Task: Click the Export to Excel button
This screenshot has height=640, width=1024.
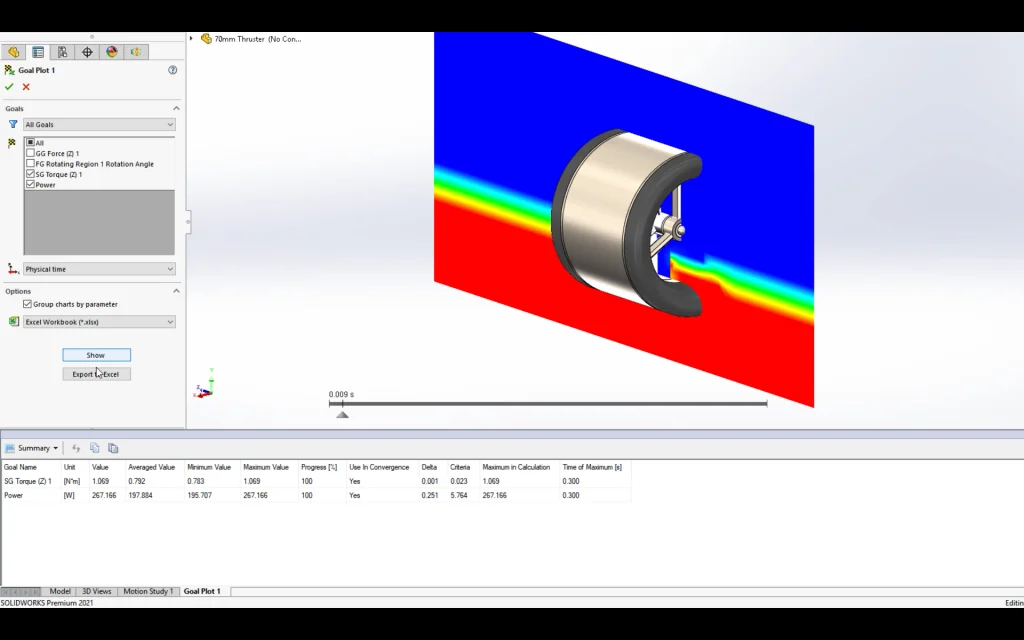Action: (96, 374)
